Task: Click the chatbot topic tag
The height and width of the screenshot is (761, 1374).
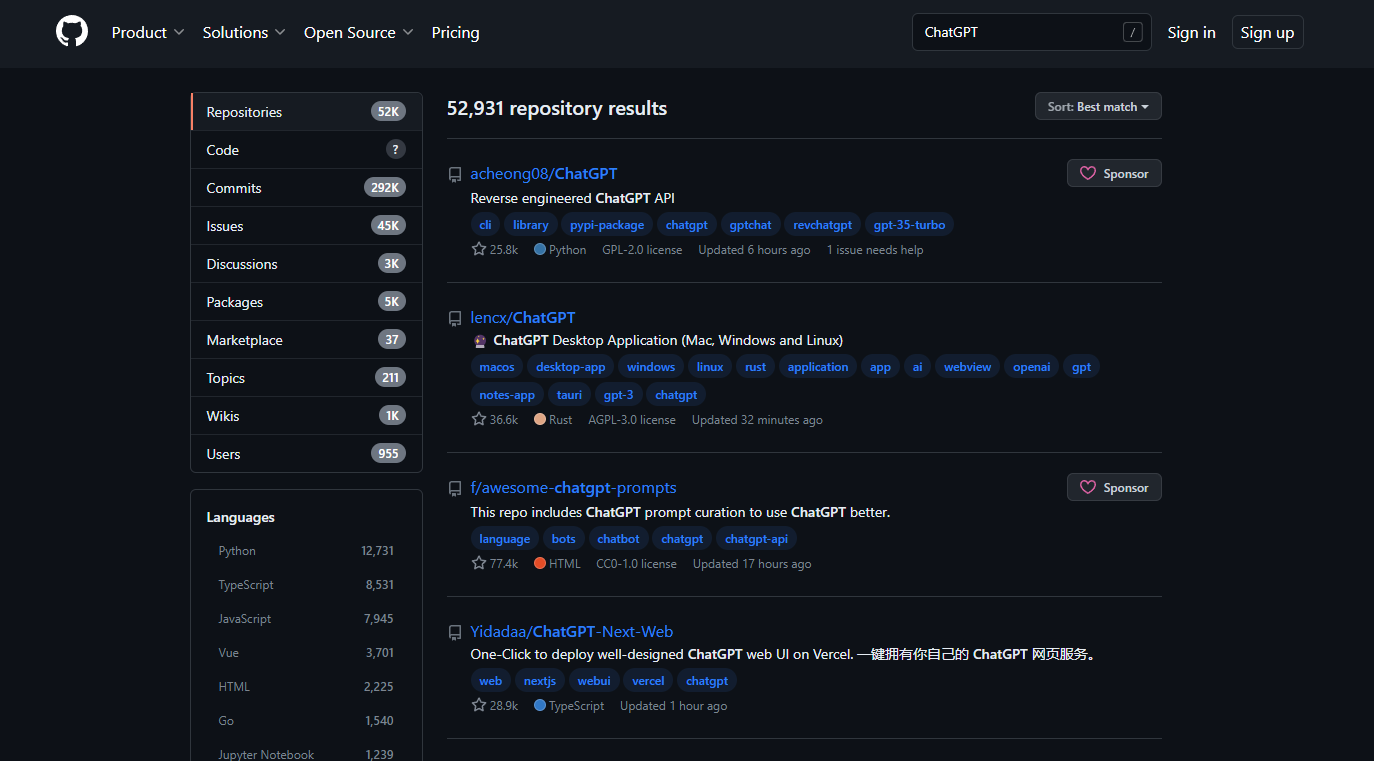Action: [618, 539]
